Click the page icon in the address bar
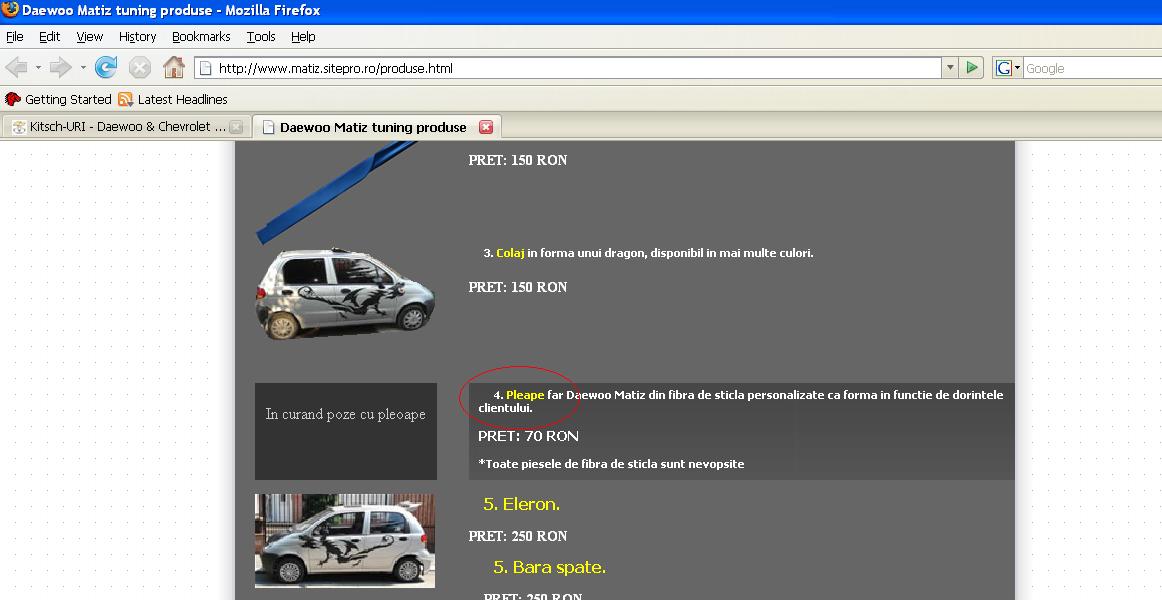This screenshot has height=600, width=1162. pos(206,68)
